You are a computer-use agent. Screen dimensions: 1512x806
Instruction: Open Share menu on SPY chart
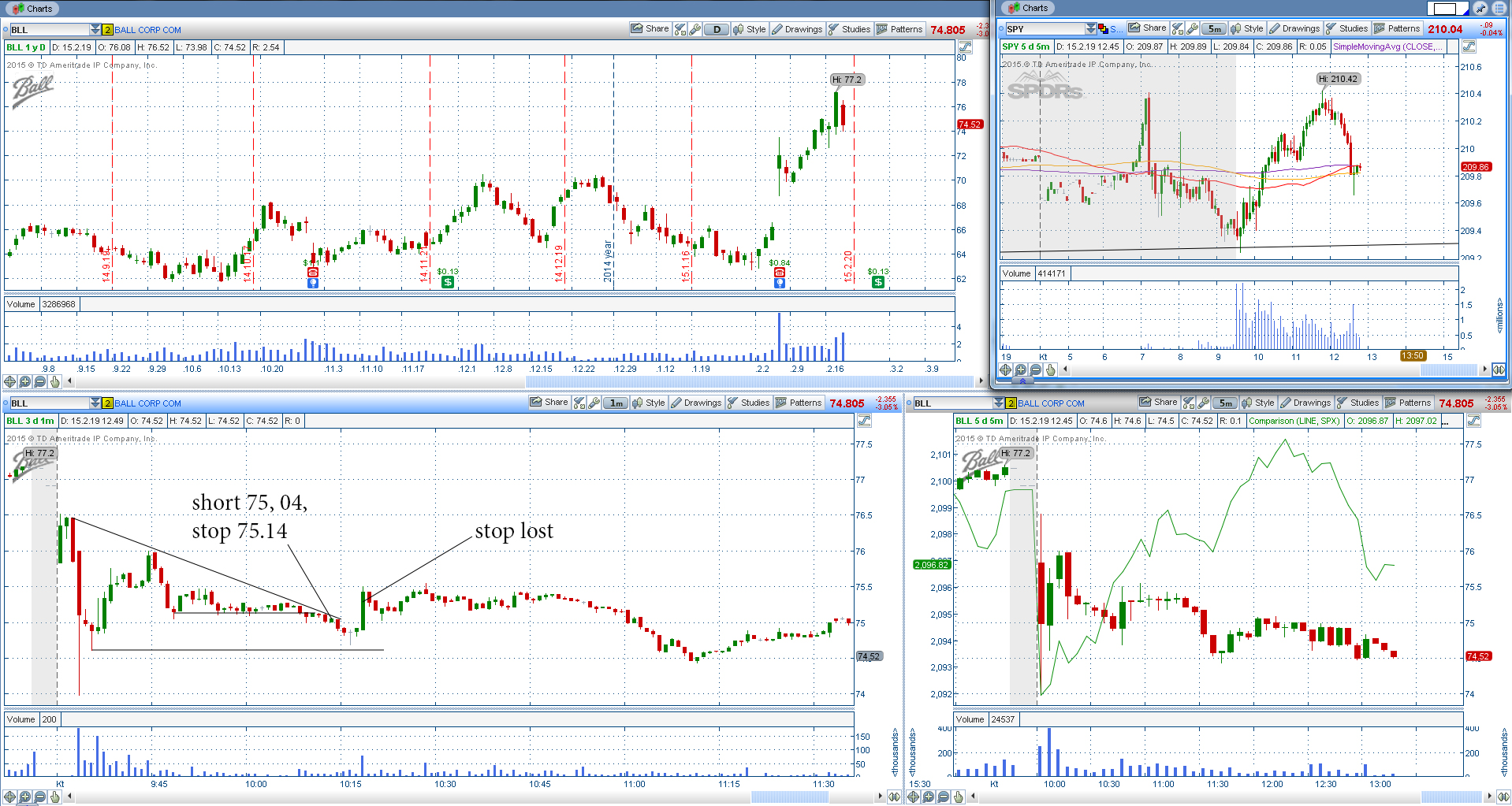[1147, 28]
